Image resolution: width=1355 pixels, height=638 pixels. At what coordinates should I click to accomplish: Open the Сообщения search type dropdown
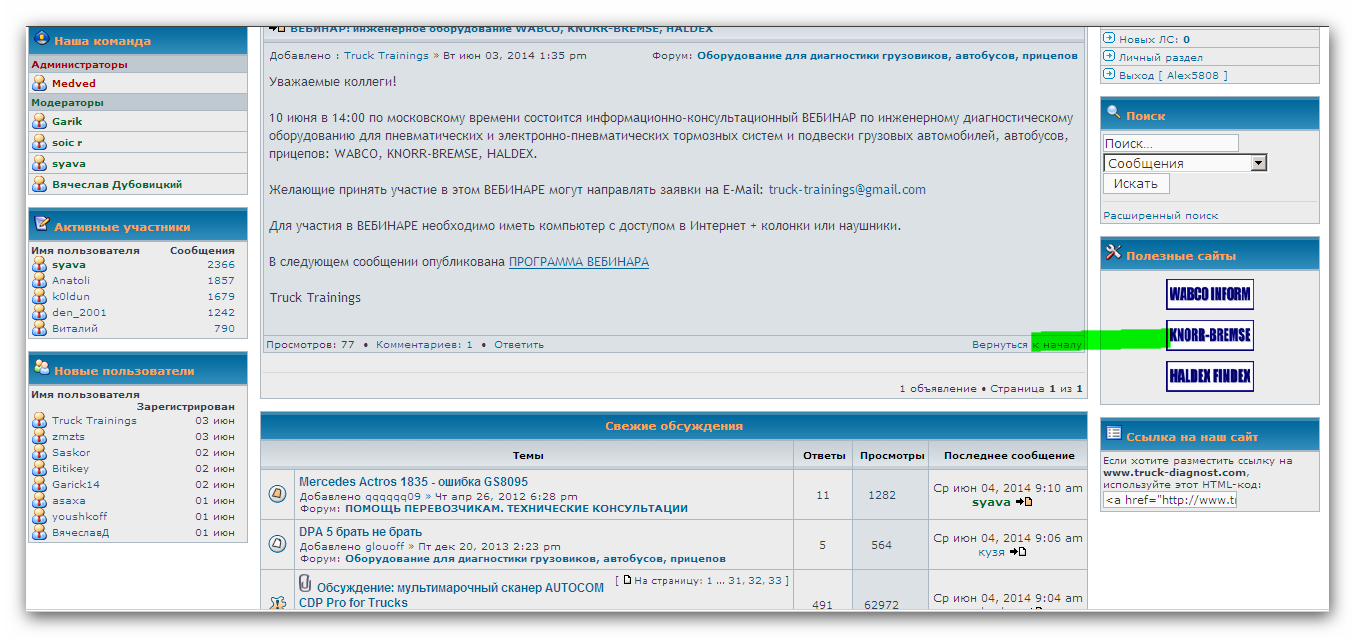(1186, 163)
